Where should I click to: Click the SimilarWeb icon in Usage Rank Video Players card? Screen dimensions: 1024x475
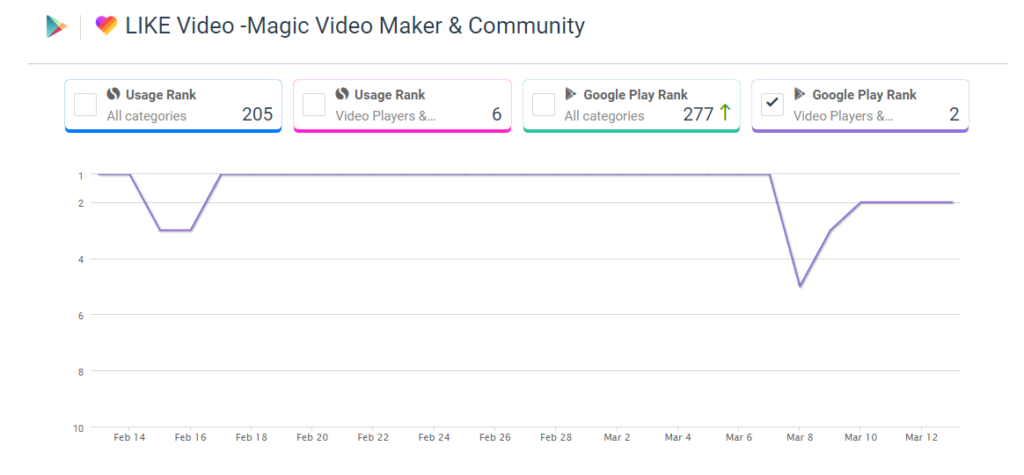coord(342,95)
